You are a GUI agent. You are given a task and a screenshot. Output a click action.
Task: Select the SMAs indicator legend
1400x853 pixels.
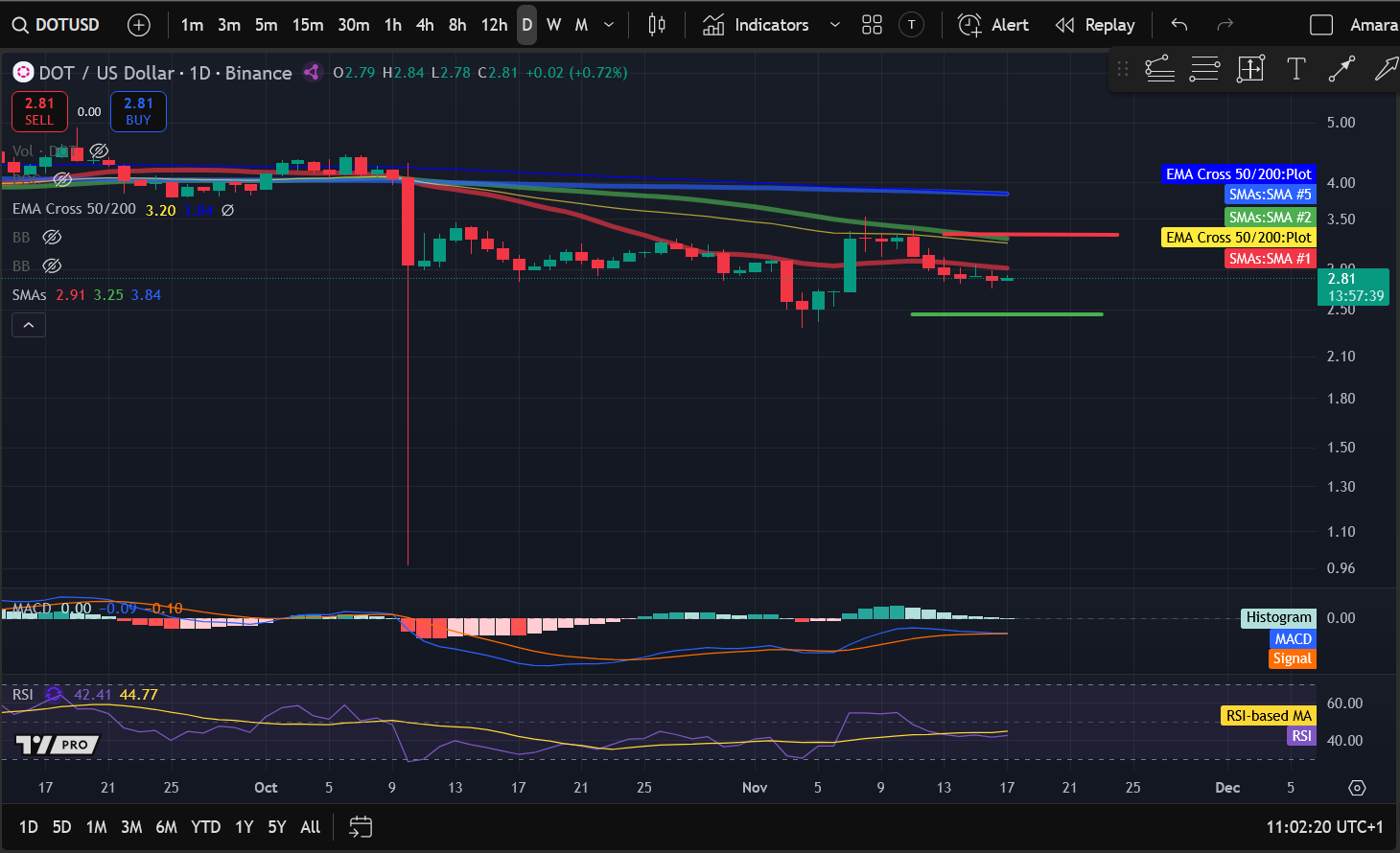point(29,295)
